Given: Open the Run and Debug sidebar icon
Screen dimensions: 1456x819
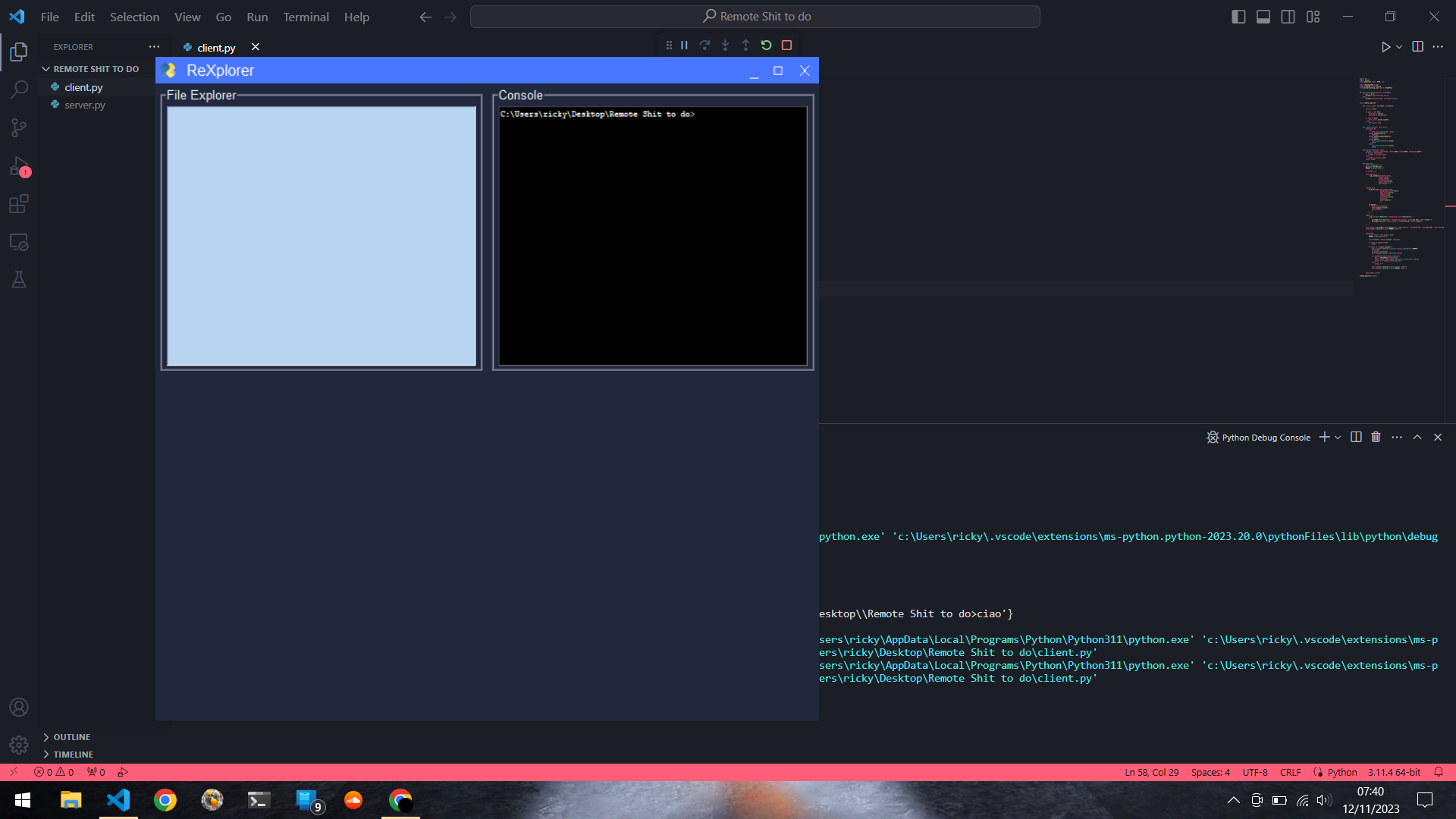Looking at the screenshot, I should pyautogui.click(x=18, y=167).
